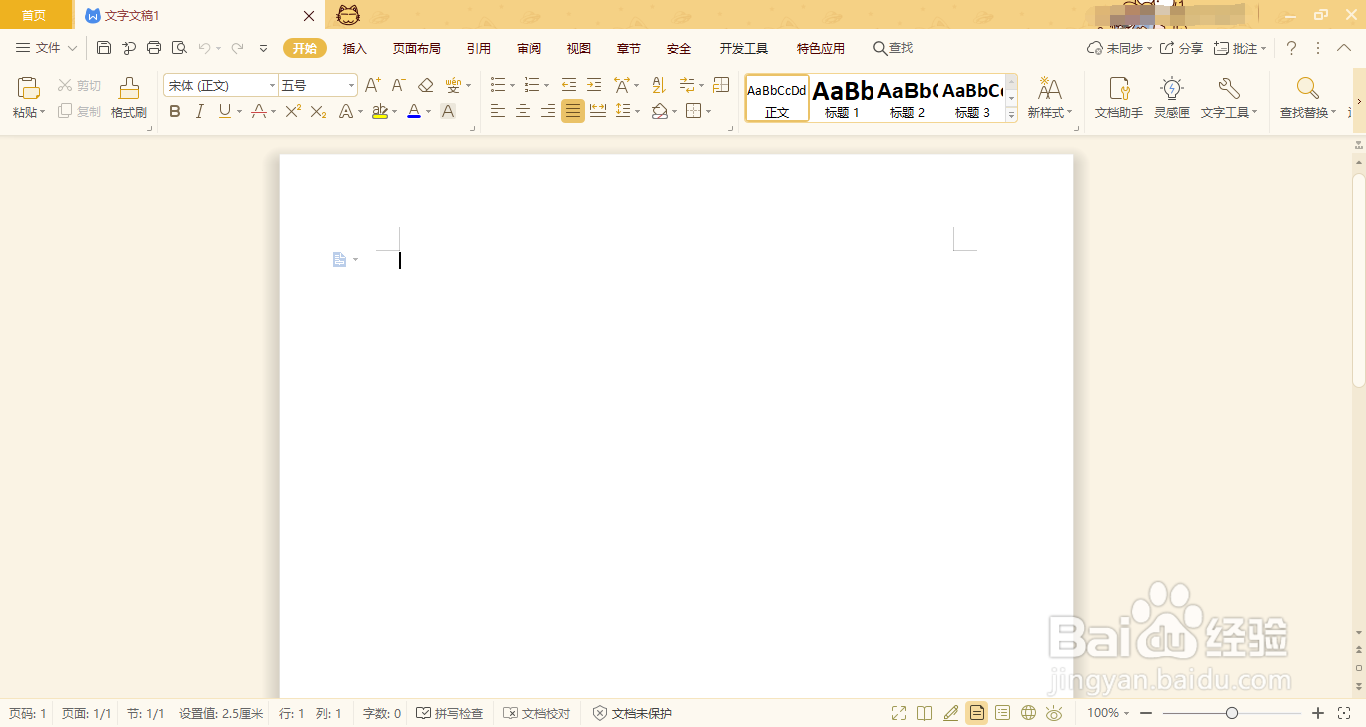Apply Superscript X² formatting
Viewport: 1366px width, 727px height.
point(293,112)
